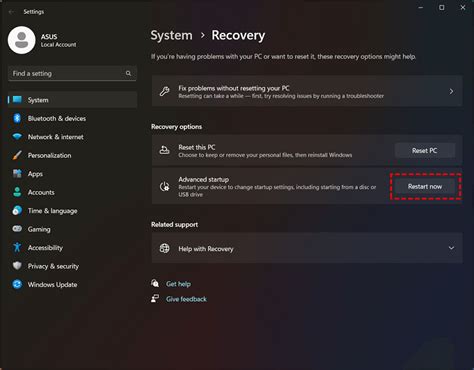Image resolution: width=474 pixels, height=370 pixels.
Task: Click the System monitor icon in sidebar
Action: pos(17,100)
